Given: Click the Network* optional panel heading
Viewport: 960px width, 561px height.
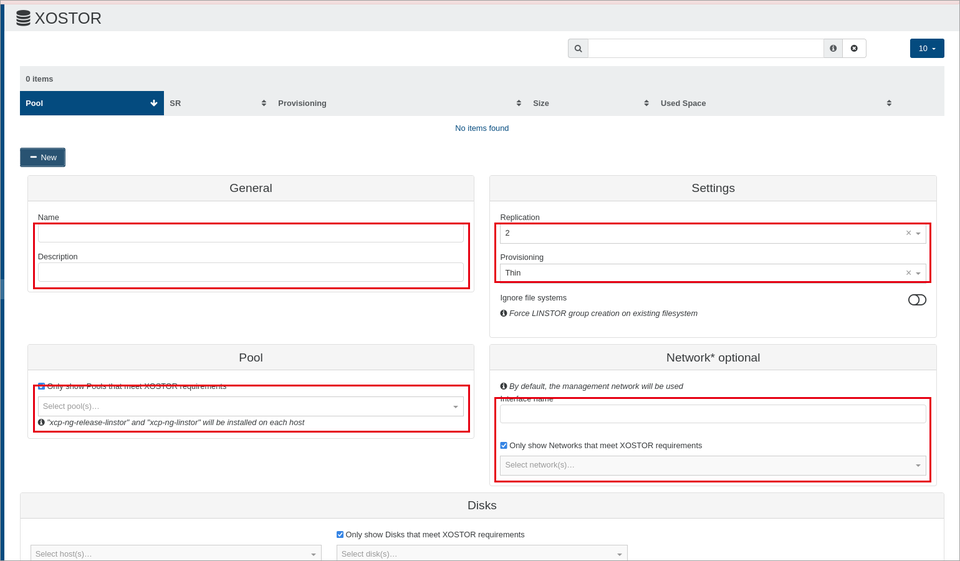Looking at the screenshot, I should click(x=713, y=358).
